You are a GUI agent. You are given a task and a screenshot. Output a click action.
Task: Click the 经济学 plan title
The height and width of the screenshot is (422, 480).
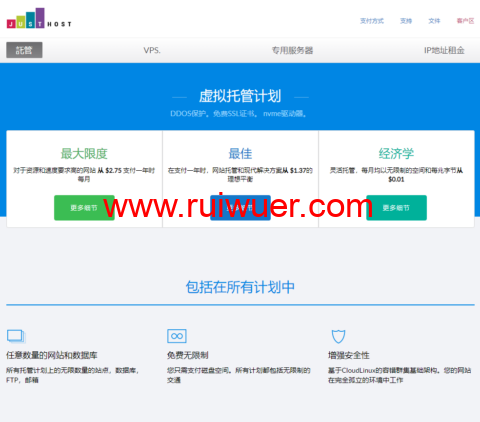coord(396,154)
